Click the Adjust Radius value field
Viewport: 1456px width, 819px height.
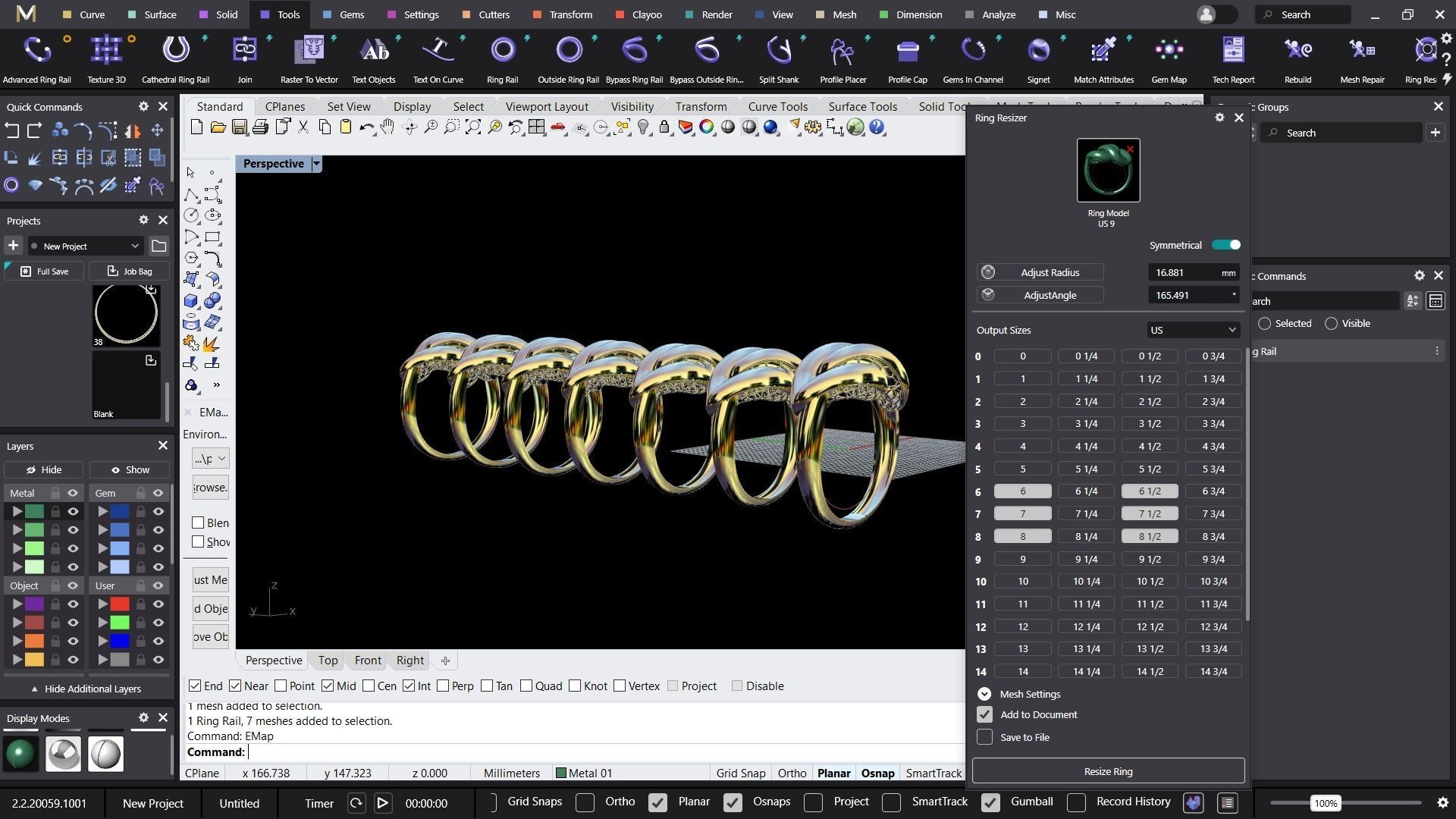[x=1194, y=272]
